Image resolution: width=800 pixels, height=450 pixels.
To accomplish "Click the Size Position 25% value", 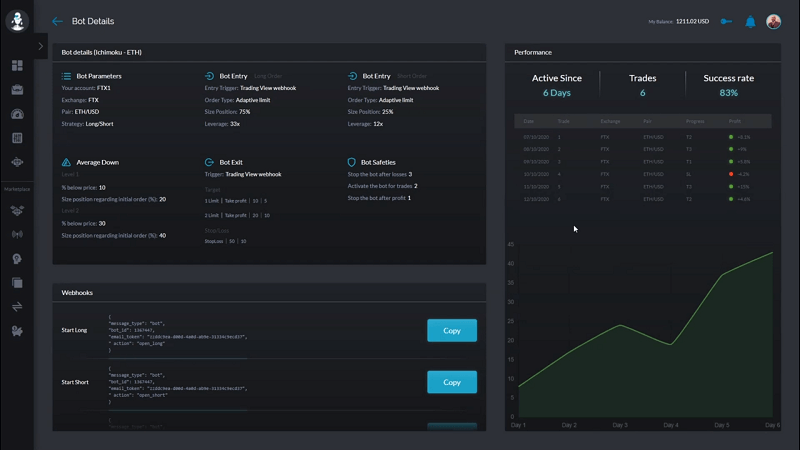I will 388,112.
